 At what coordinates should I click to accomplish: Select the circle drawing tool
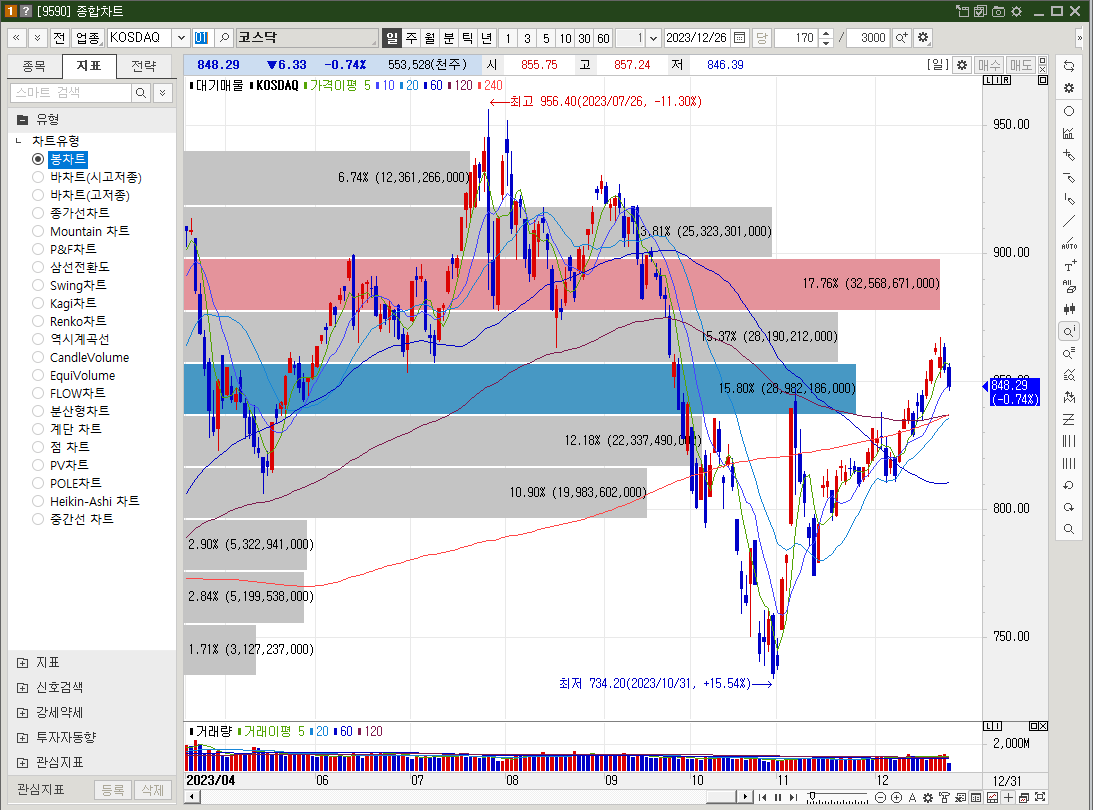pos(1069,111)
